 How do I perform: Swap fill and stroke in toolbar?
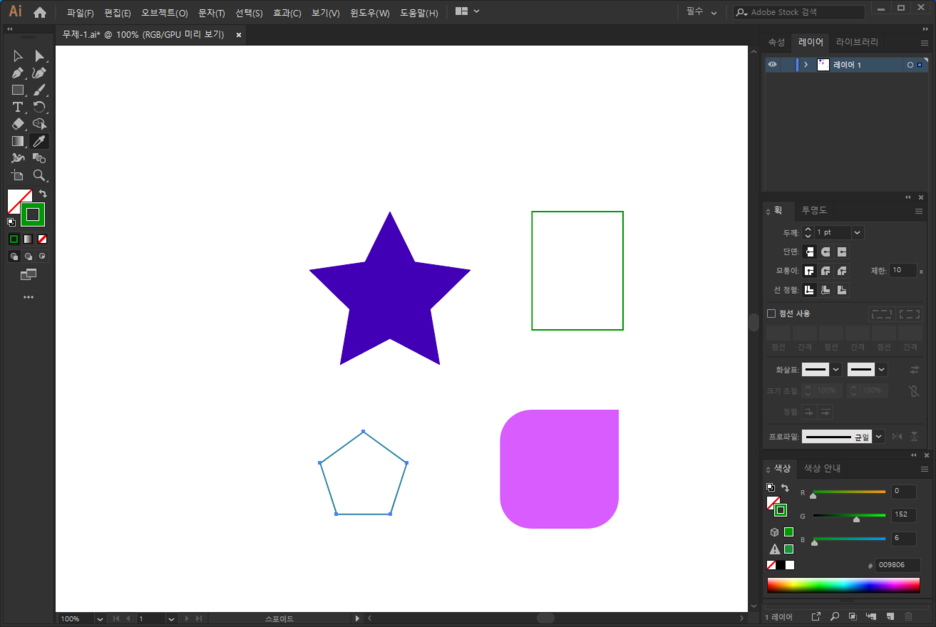click(x=43, y=193)
